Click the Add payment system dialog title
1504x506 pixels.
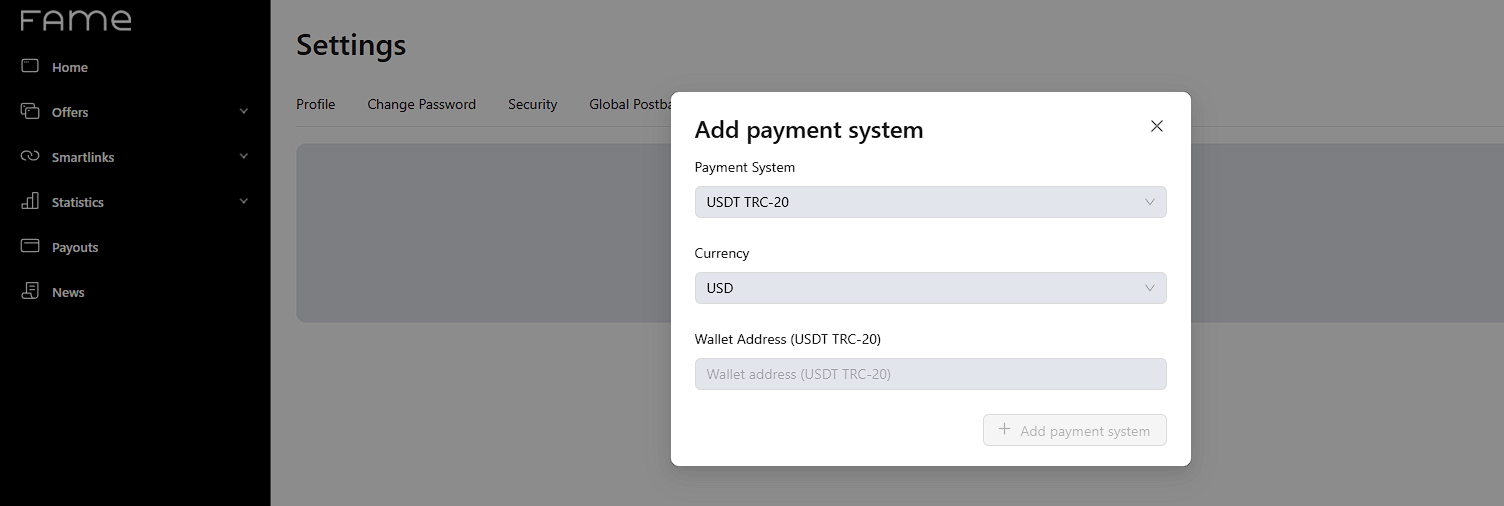click(x=809, y=129)
